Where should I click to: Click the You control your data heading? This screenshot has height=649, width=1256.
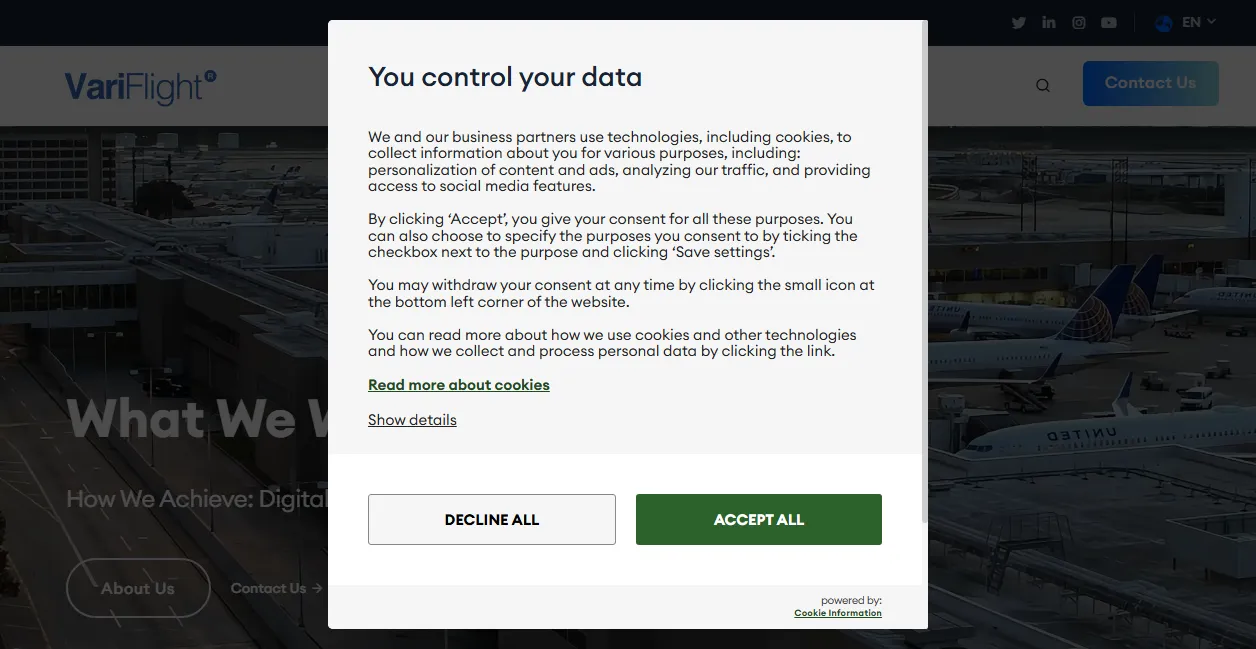(505, 77)
